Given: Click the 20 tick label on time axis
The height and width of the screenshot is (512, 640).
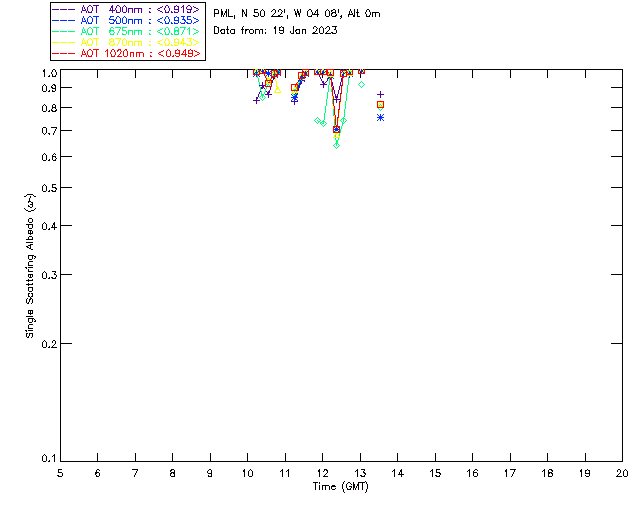Looking at the screenshot, I should 622,472.
